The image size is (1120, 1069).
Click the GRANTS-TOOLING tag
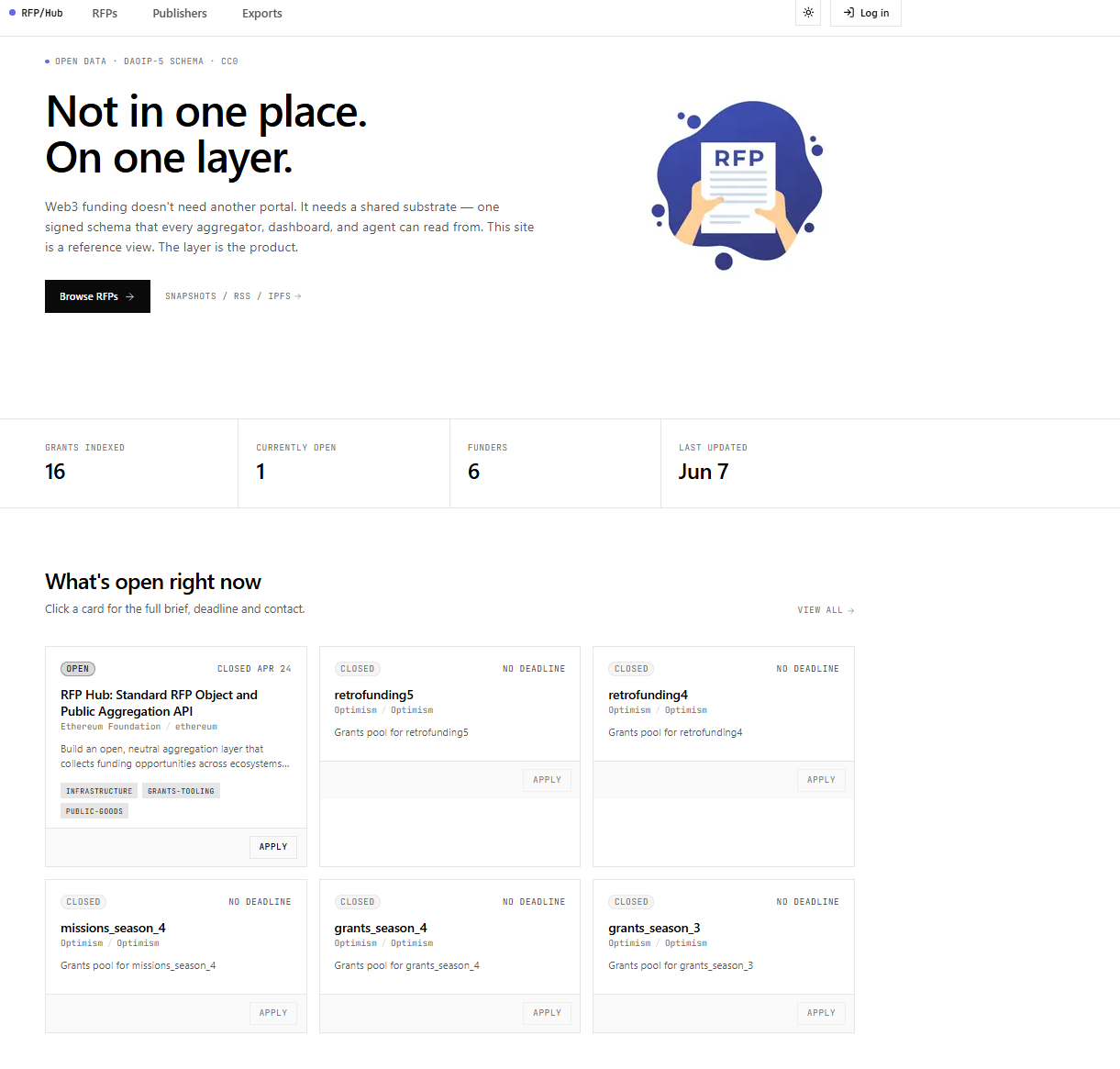point(181,791)
